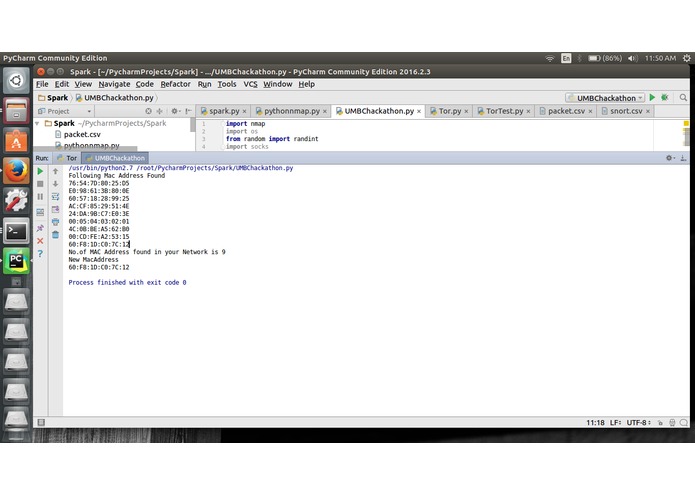Screen dimensions: 695x494
Task: Open the Navigate menu
Action: tap(114, 84)
